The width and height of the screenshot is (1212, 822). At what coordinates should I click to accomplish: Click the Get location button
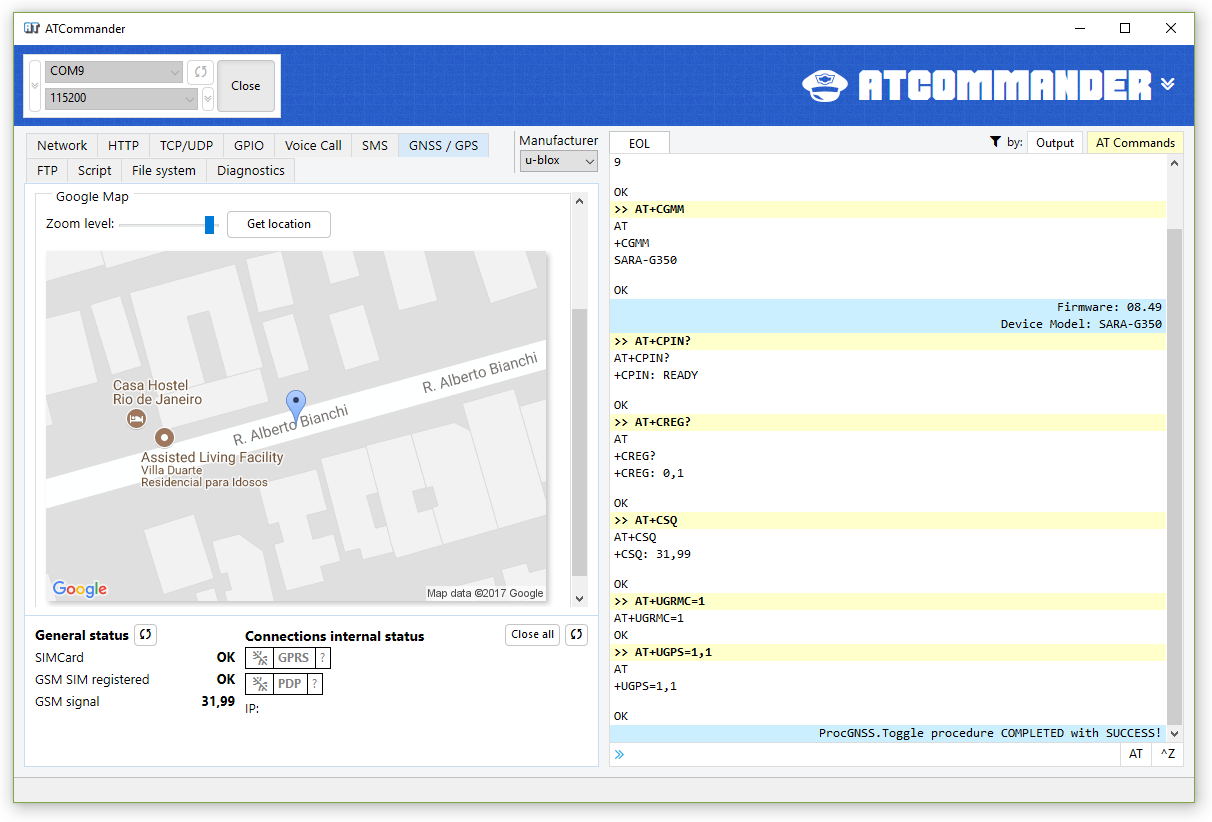279,224
